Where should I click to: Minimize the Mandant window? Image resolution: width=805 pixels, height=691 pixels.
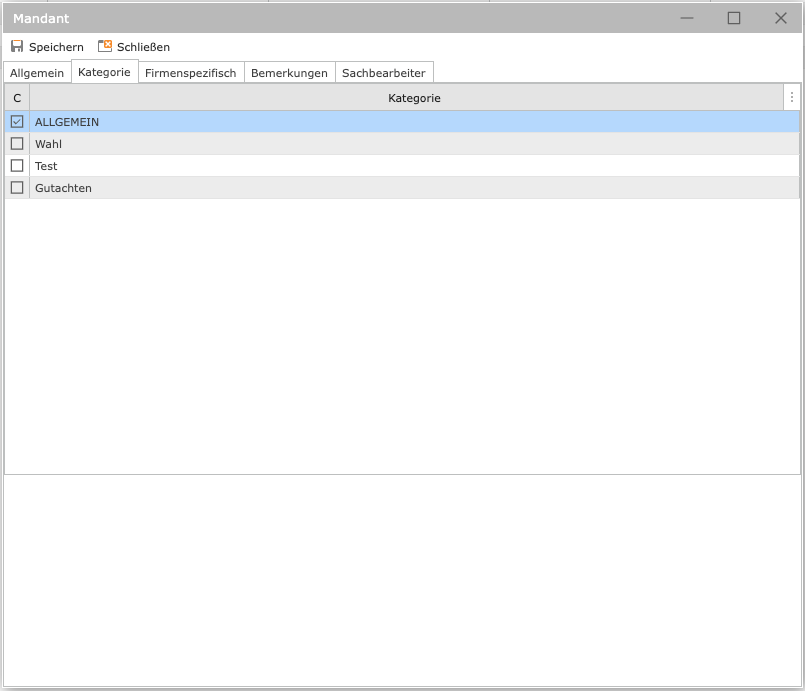tap(687, 18)
